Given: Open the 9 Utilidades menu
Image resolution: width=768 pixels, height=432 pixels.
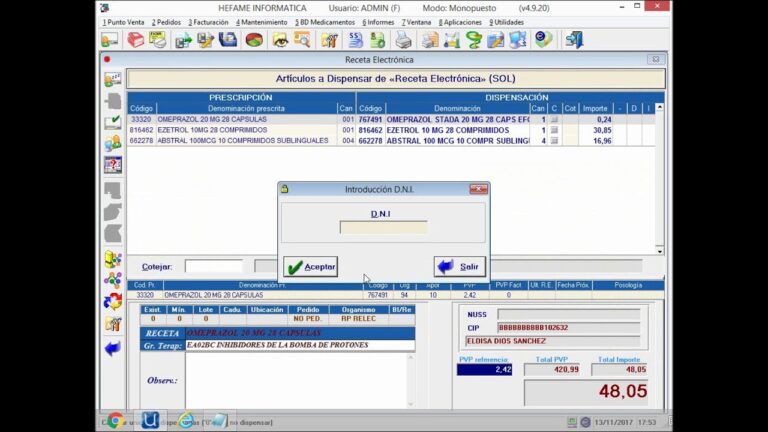Looking at the screenshot, I should click(506, 23).
